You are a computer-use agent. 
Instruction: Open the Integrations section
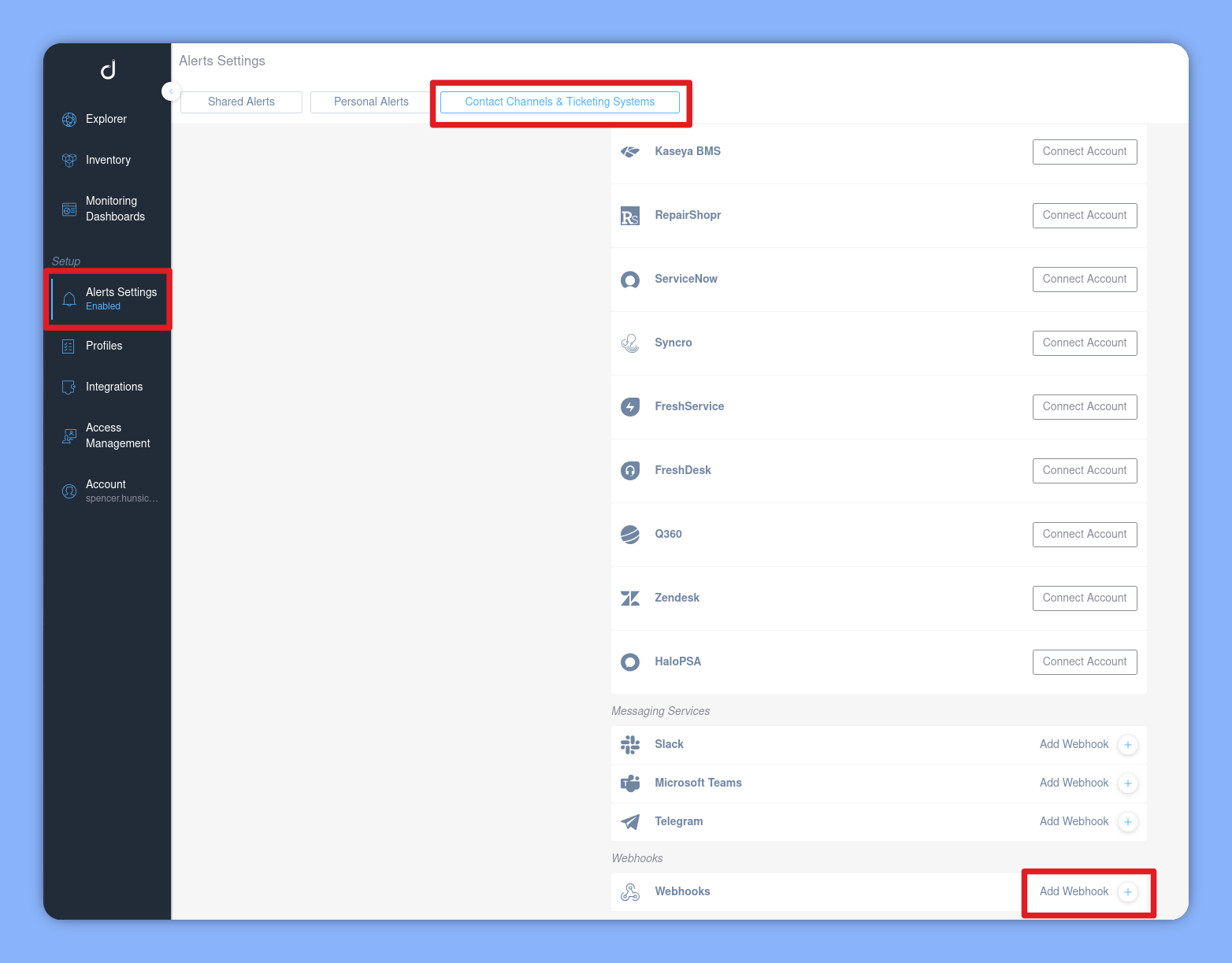pyautogui.click(x=113, y=387)
